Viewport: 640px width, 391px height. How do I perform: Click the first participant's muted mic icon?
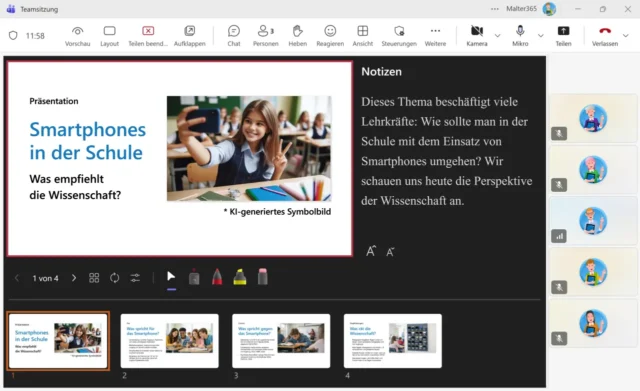[x=559, y=133]
